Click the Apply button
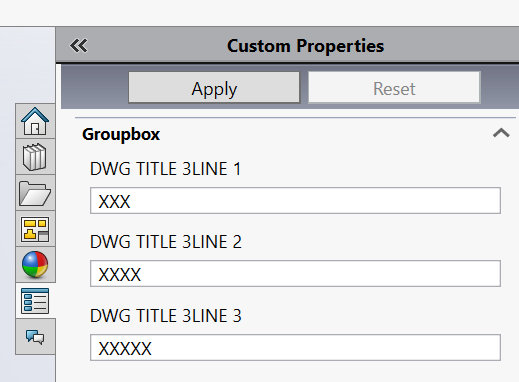Screen dimensions: 519x382 point(214,88)
